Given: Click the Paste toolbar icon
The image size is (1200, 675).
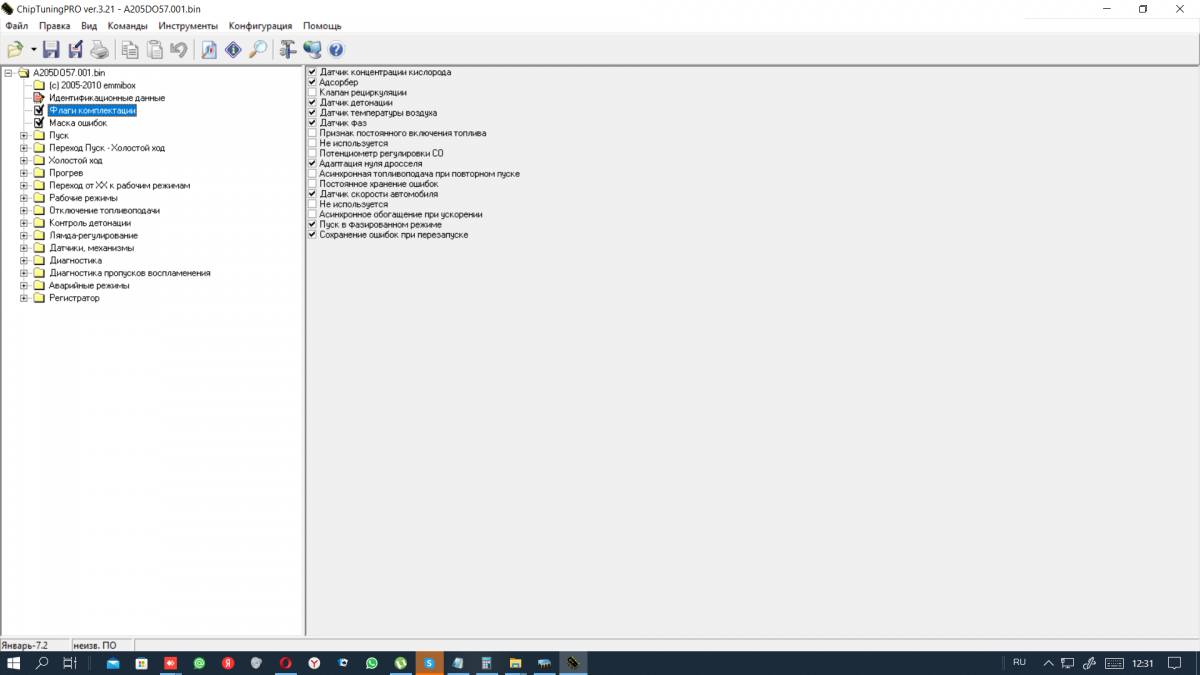Looking at the screenshot, I should pyautogui.click(x=154, y=49).
